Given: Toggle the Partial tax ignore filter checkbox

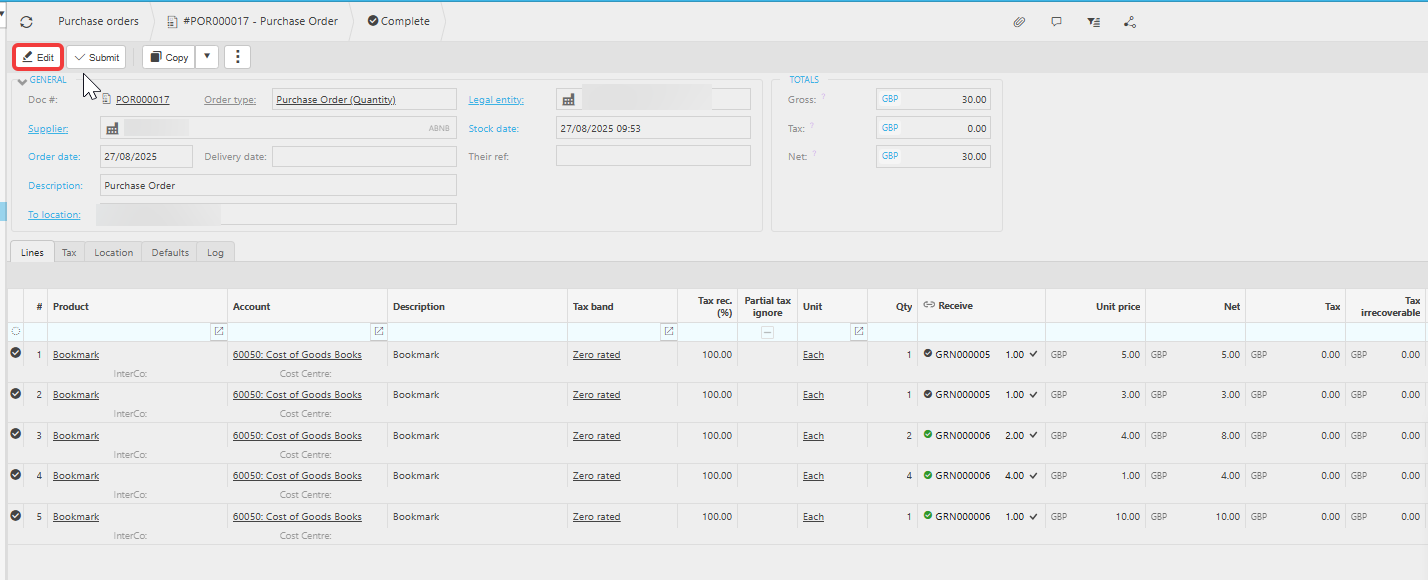Looking at the screenshot, I should [x=767, y=332].
